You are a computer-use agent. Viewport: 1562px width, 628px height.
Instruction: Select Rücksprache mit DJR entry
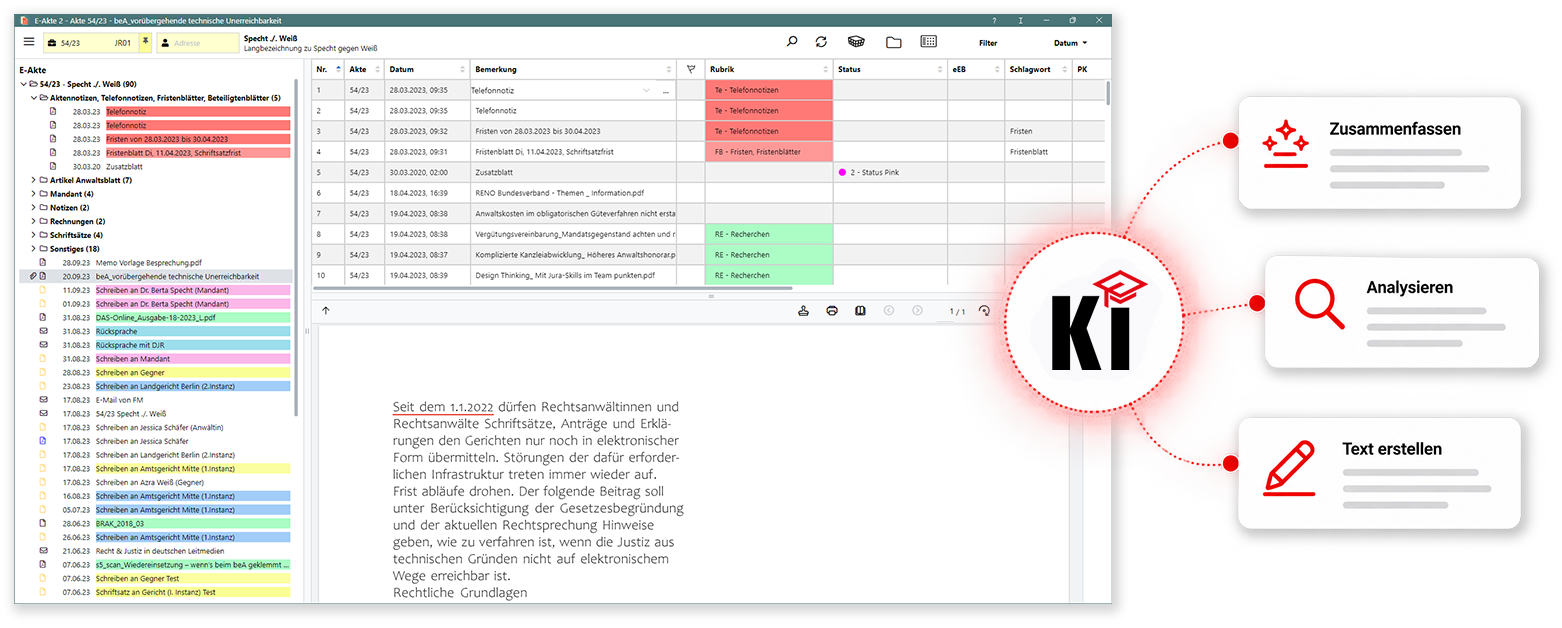tap(192, 345)
